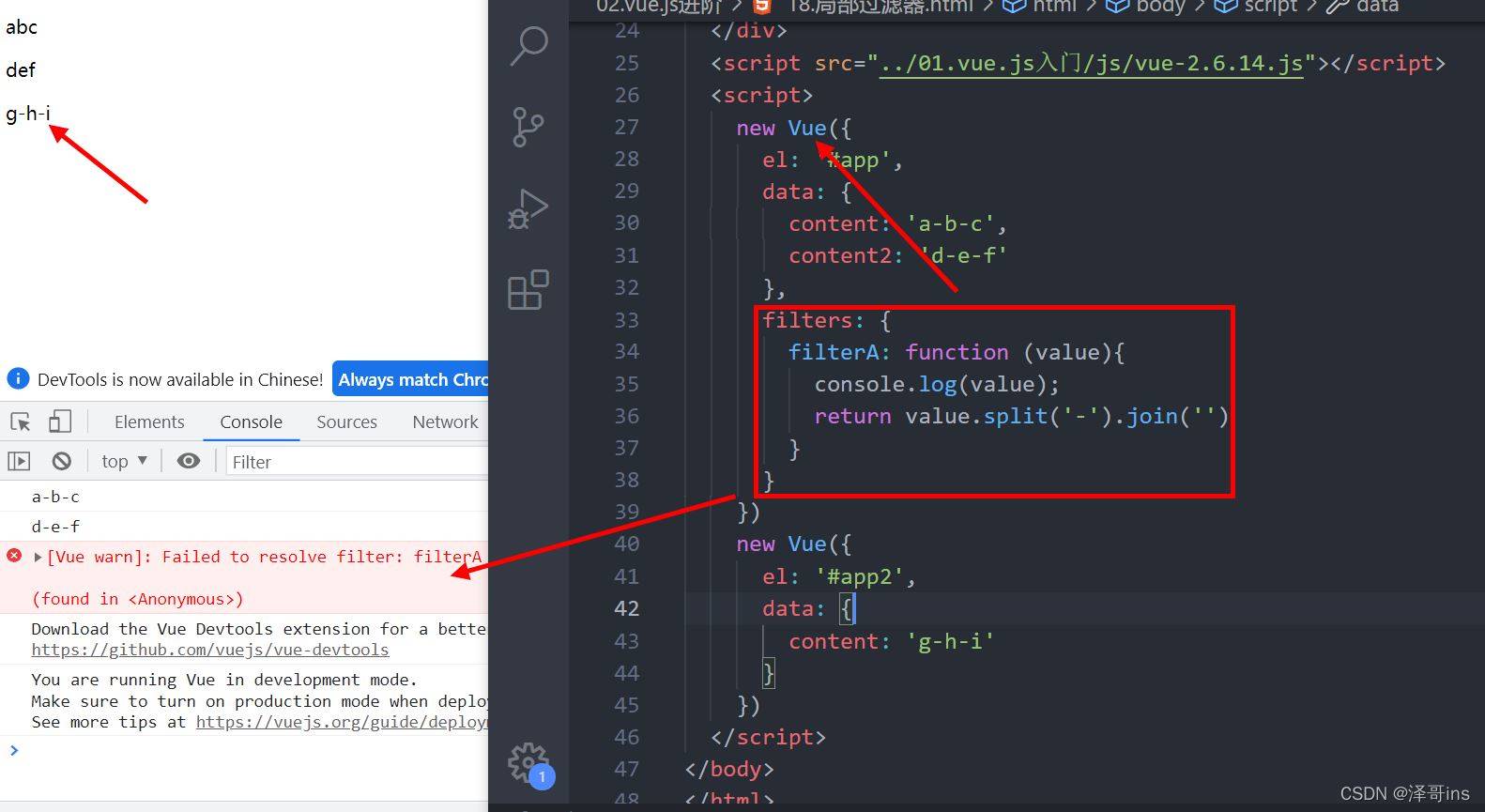Open the Source Control view
The height and width of the screenshot is (812, 1485).
(x=528, y=127)
